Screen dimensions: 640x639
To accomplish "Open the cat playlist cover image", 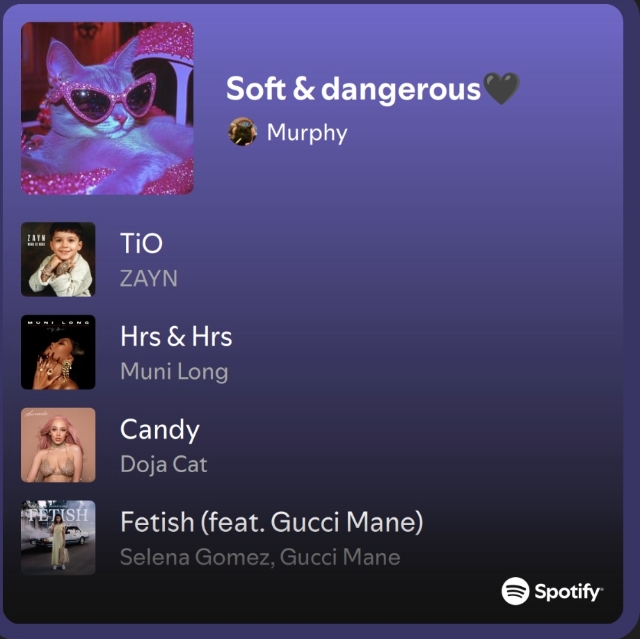I will tap(107, 108).
